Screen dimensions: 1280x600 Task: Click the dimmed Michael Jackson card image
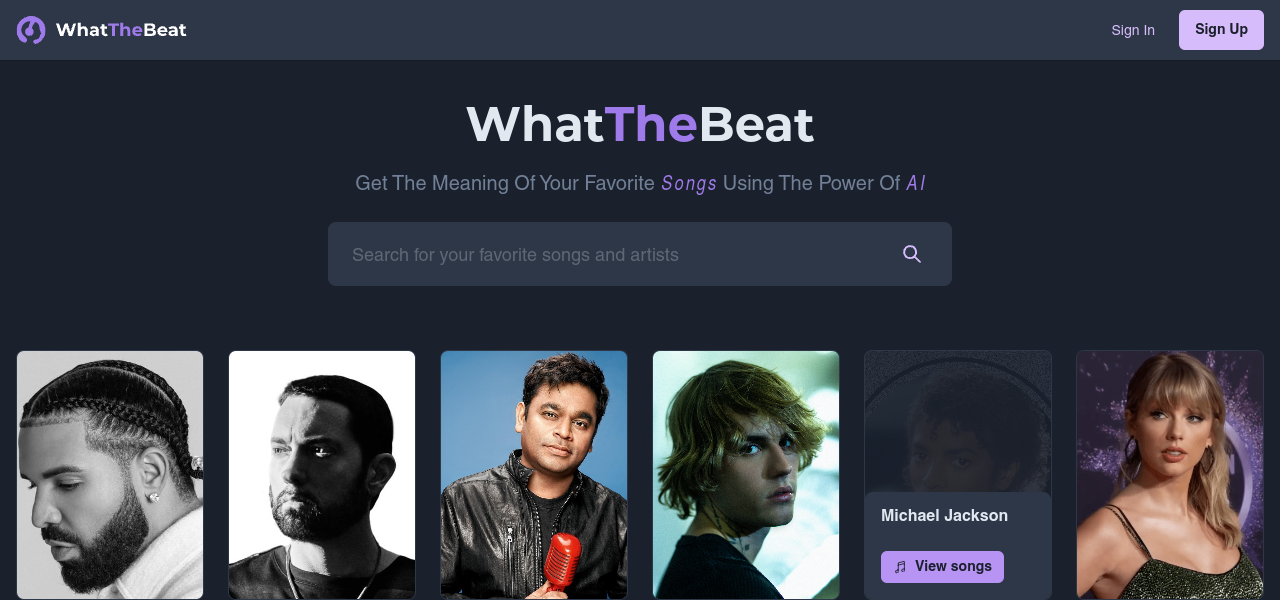point(958,420)
